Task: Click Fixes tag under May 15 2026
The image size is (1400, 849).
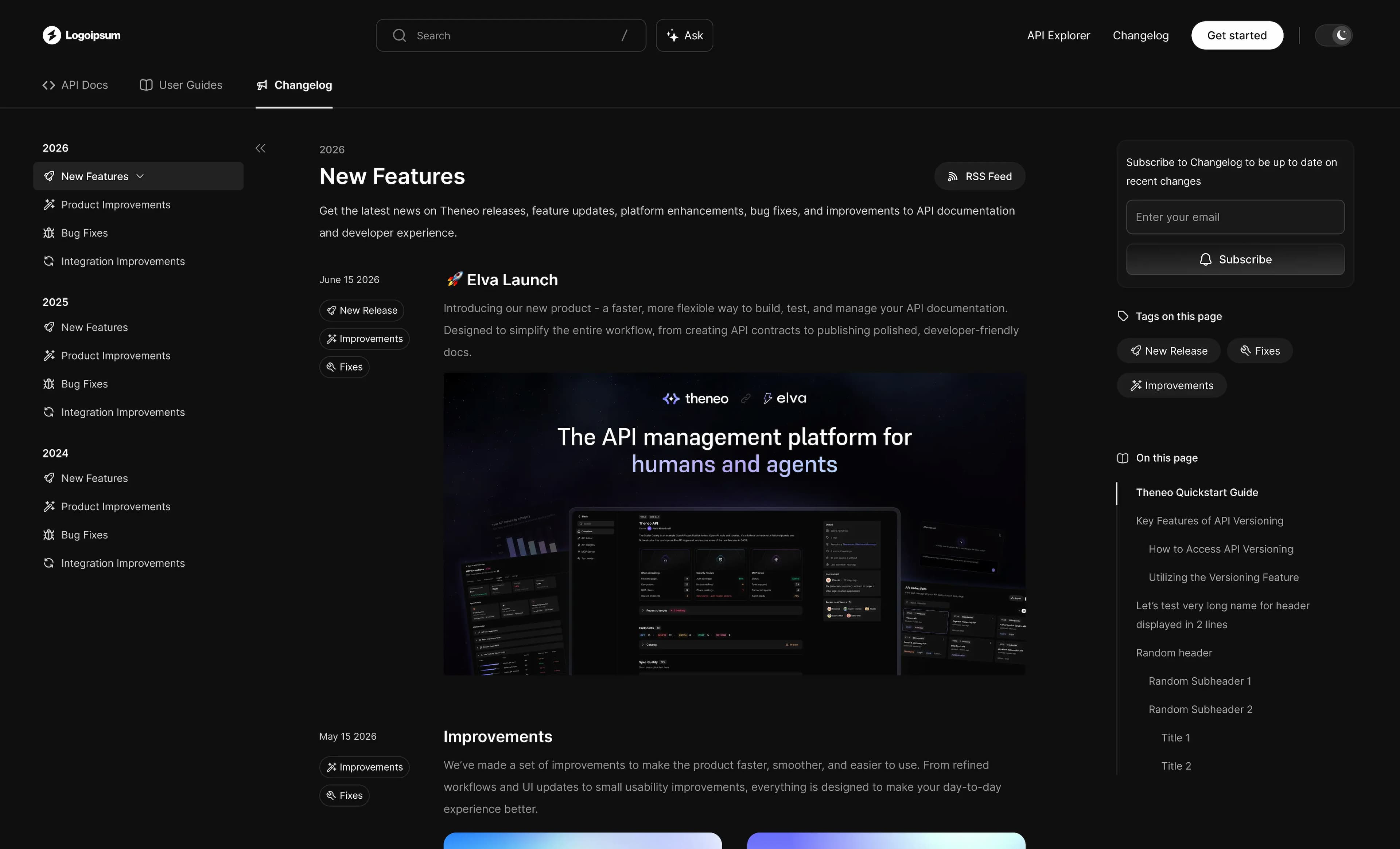Action: click(344, 795)
